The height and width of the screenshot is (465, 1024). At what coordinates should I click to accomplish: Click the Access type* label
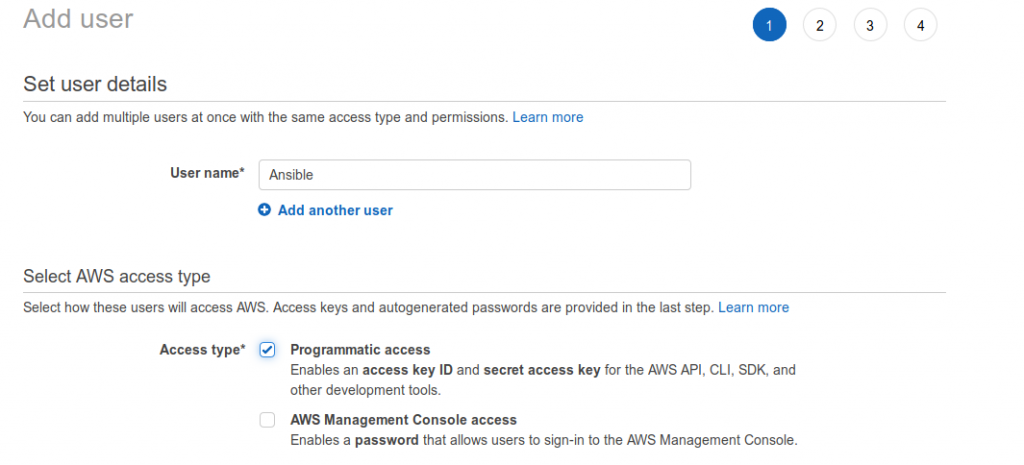click(202, 350)
